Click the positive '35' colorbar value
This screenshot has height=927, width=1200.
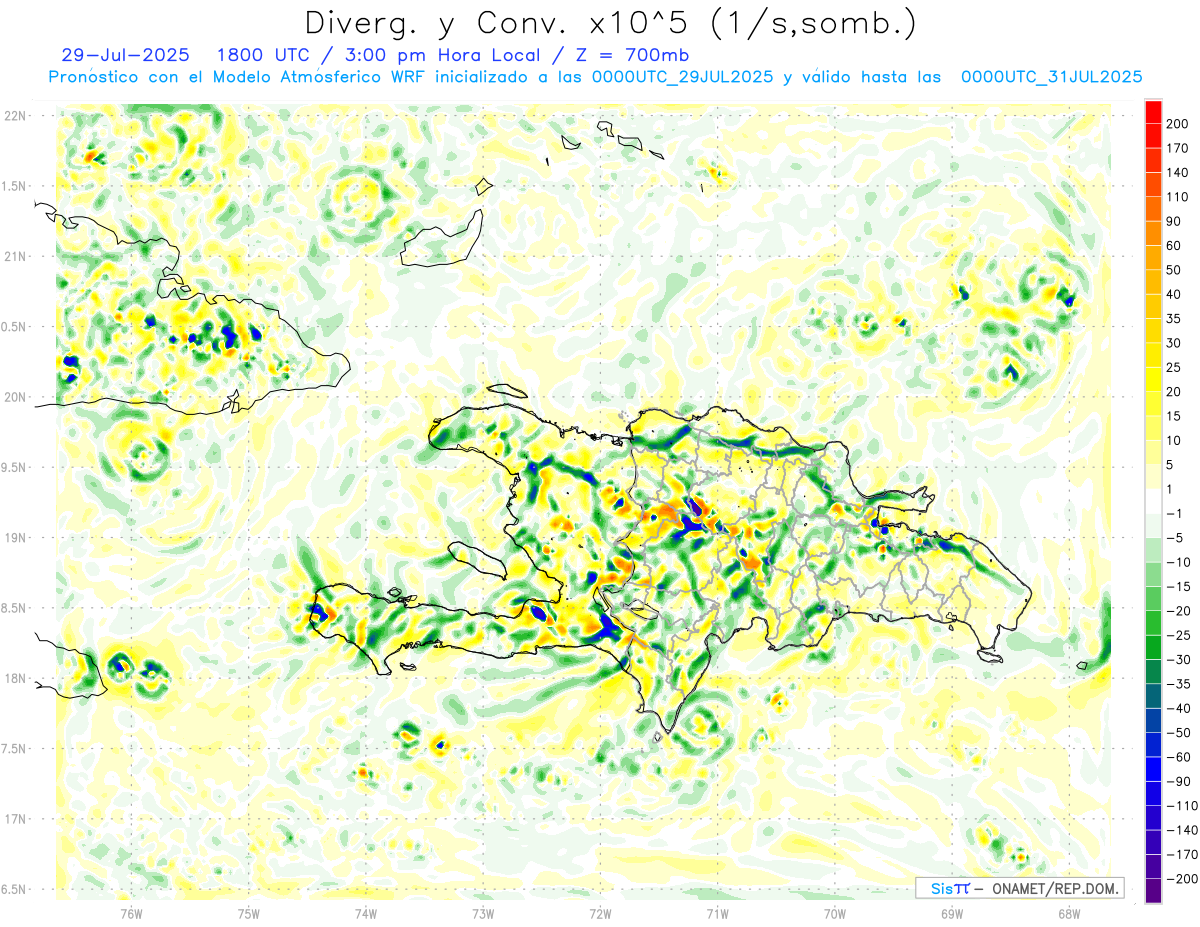click(x=1174, y=318)
